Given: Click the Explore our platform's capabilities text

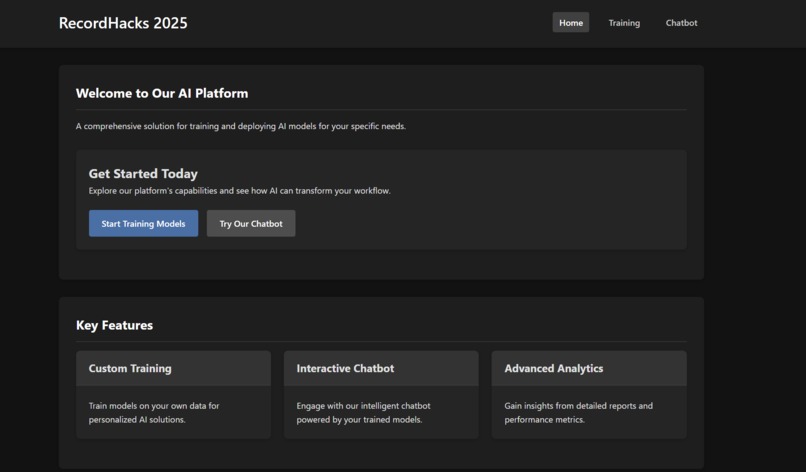Looking at the screenshot, I should [x=240, y=191].
